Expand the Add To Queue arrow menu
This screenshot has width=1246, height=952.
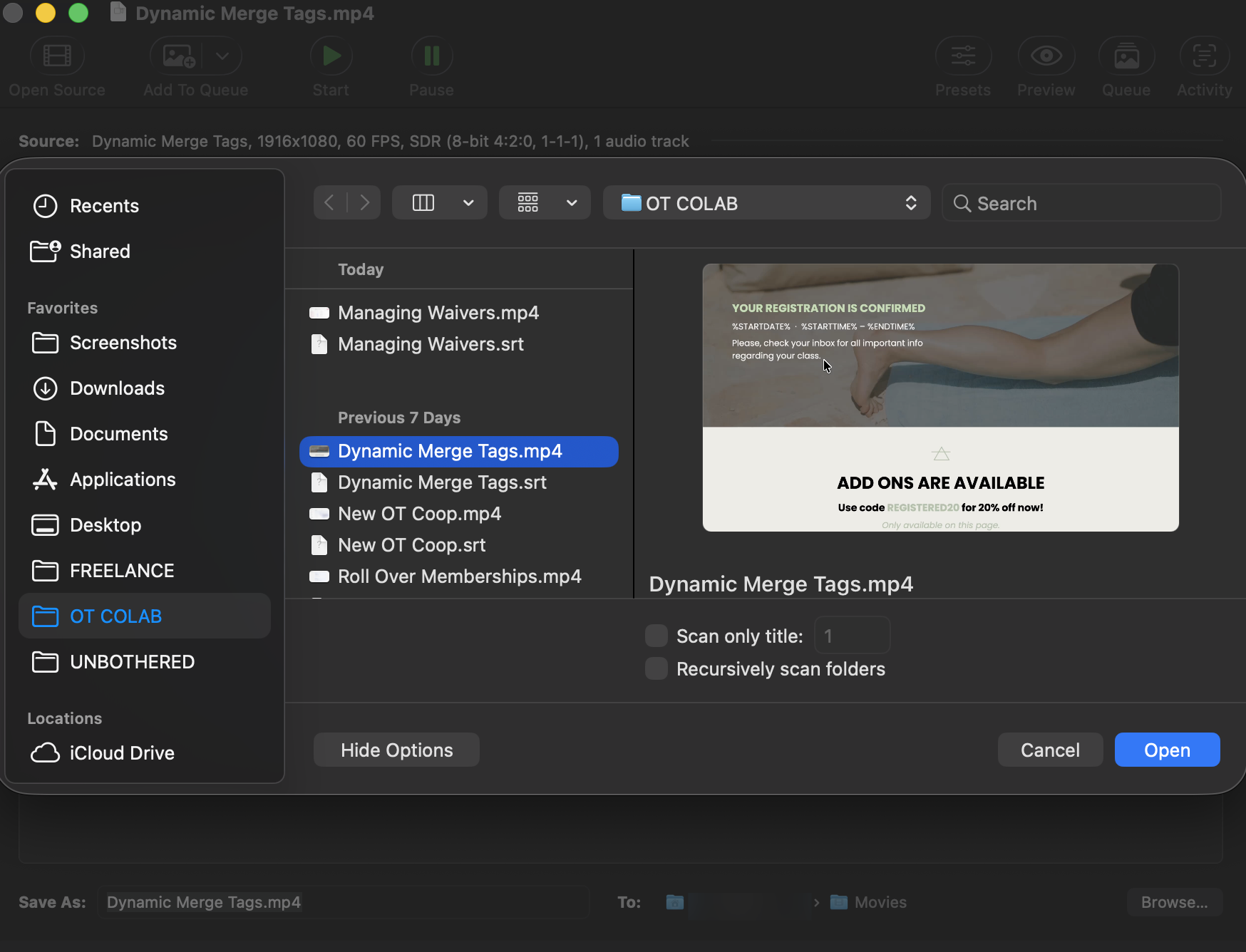(x=222, y=56)
